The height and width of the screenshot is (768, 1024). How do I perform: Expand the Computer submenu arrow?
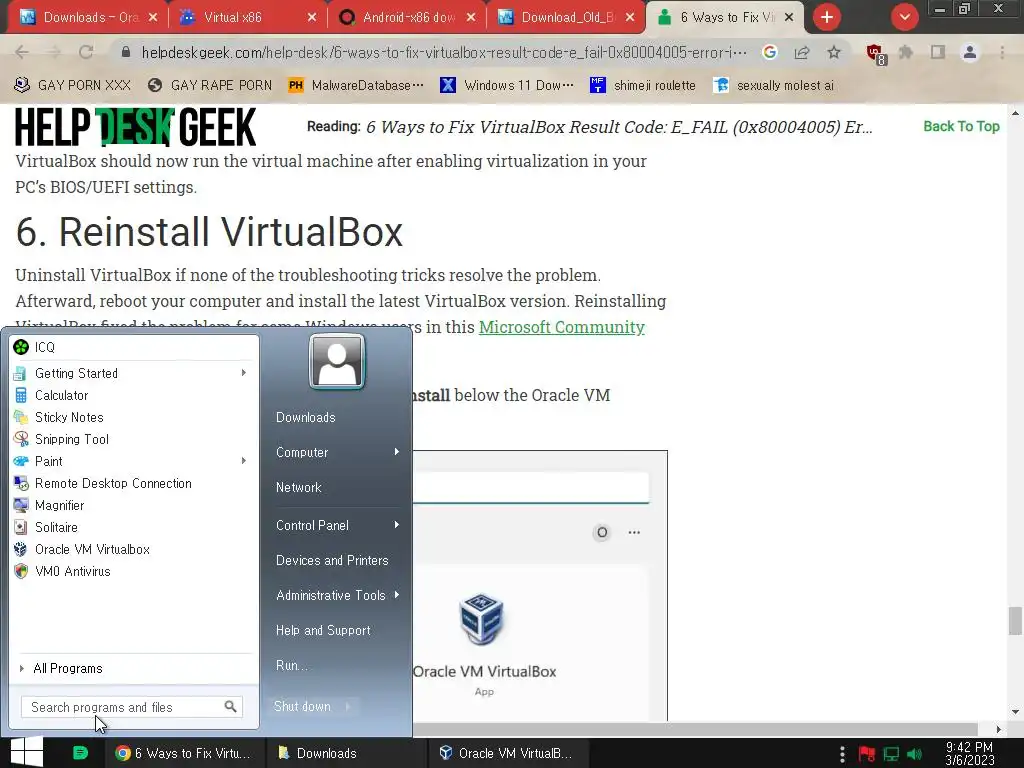click(396, 452)
